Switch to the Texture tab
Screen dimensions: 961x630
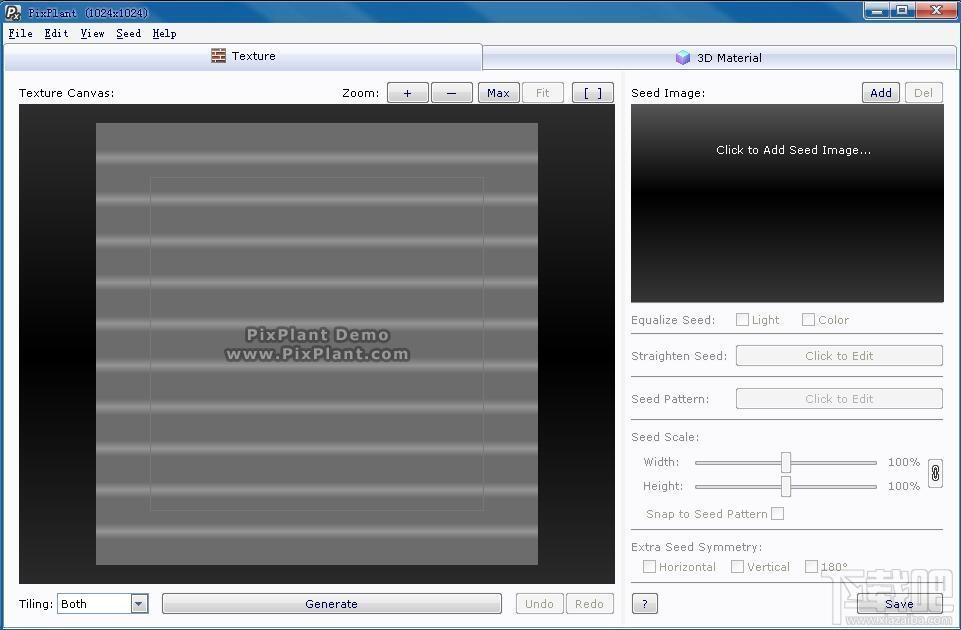point(243,56)
